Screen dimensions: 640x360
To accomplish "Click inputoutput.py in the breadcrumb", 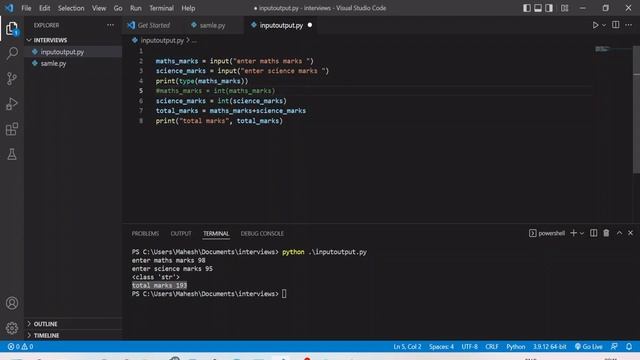I will [x=162, y=40].
